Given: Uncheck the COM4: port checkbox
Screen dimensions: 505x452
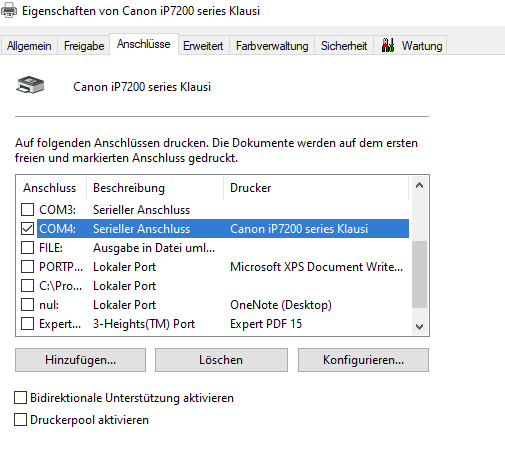Looking at the screenshot, I should pyautogui.click(x=27, y=229).
